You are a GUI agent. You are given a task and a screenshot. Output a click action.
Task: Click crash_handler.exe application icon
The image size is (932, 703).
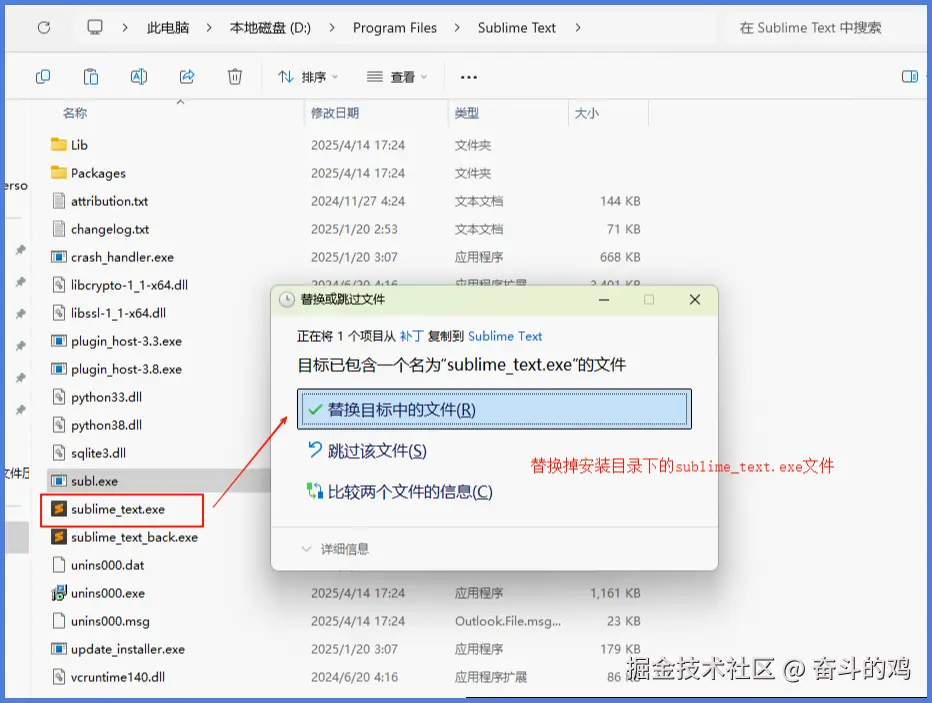coord(58,257)
